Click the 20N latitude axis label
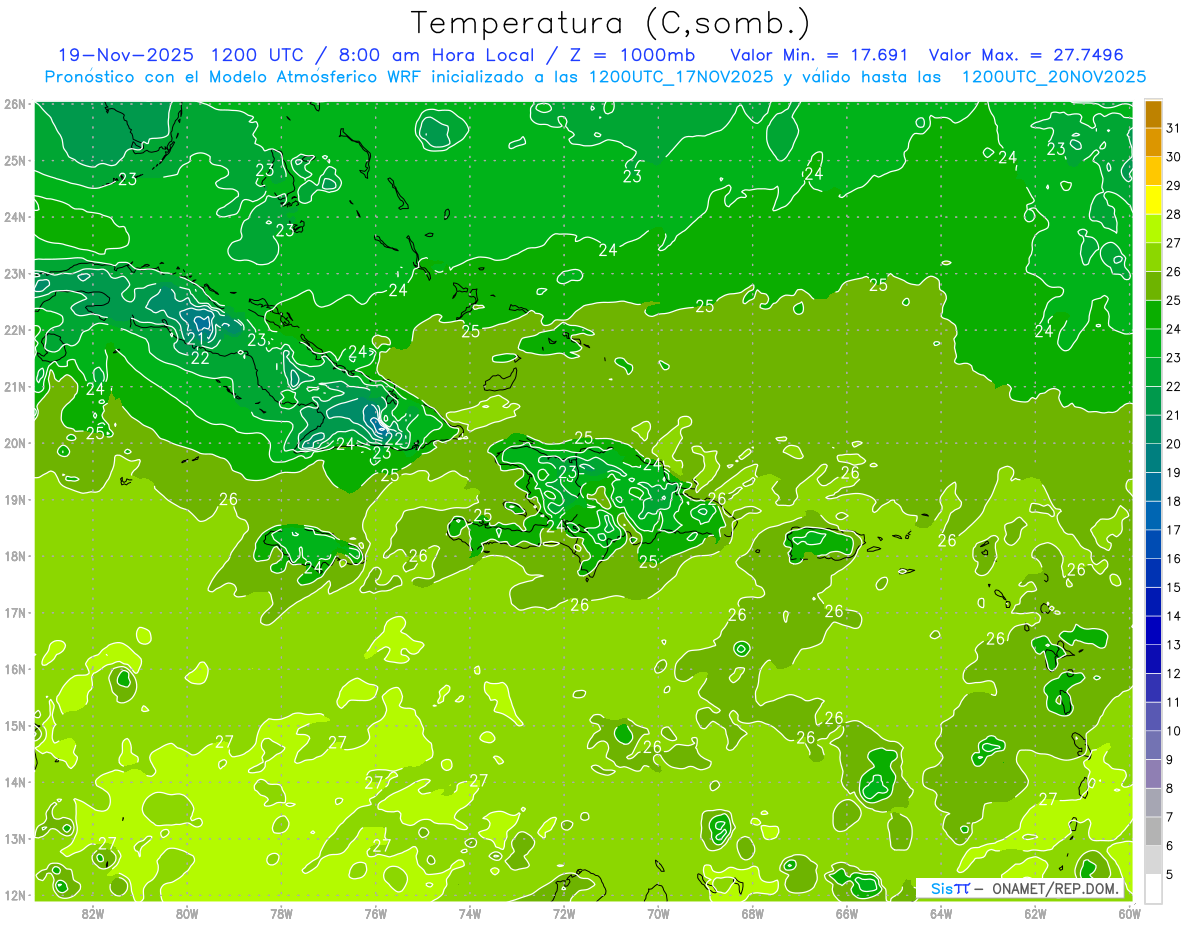Viewport: 1200px width, 927px height. click(x=14, y=443)
